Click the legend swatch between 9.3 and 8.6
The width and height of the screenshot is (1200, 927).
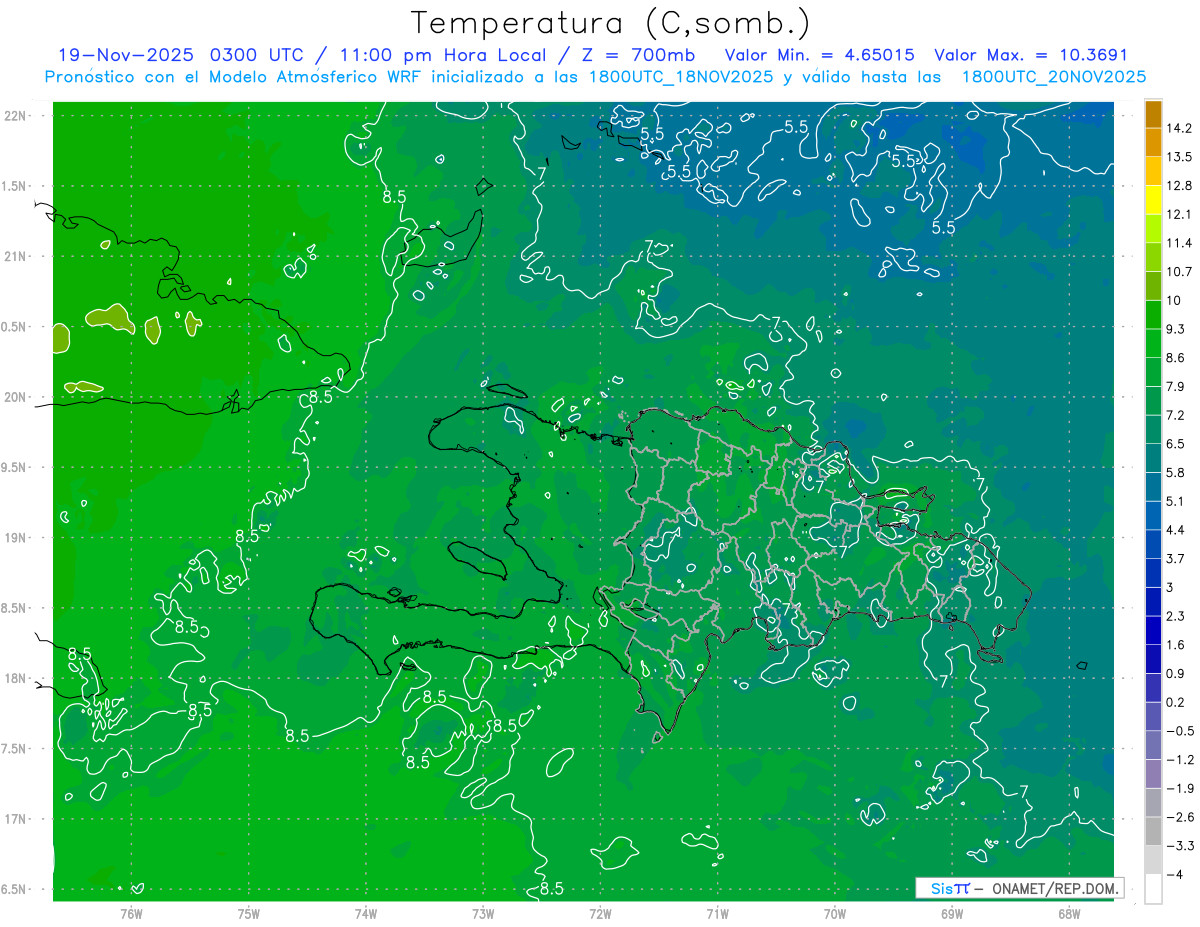[1153, 343]
